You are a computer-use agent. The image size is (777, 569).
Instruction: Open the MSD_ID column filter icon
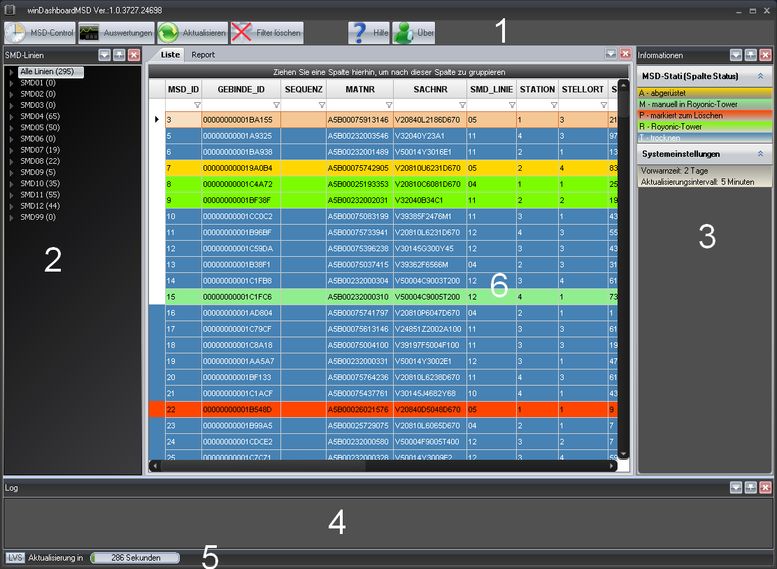197,105
